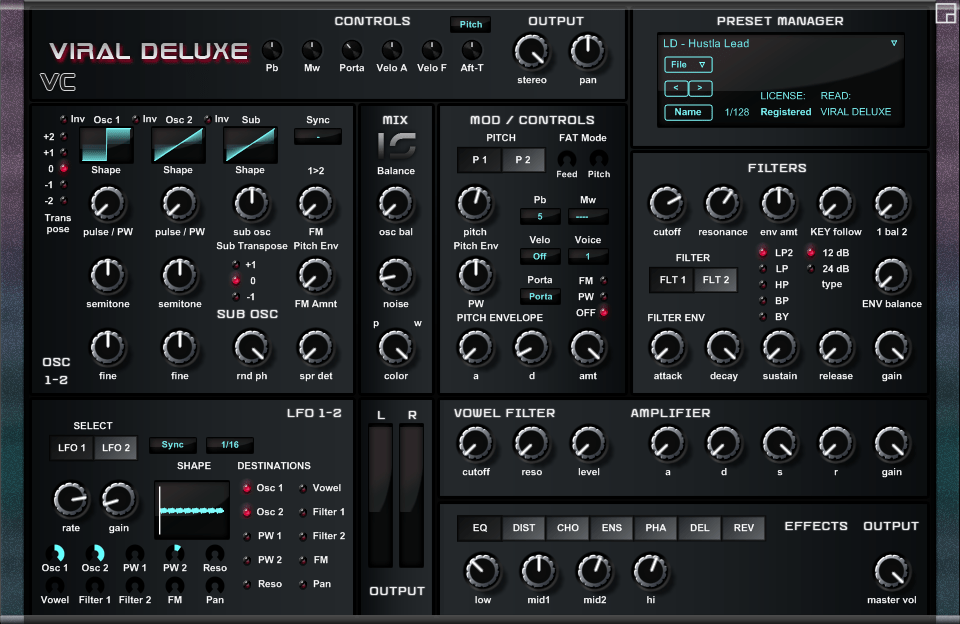The height and width of the screenshot is (624, 960).
Task: Click the Filter 1 LFO amount mini knob
Action: (x=95, y=585)
